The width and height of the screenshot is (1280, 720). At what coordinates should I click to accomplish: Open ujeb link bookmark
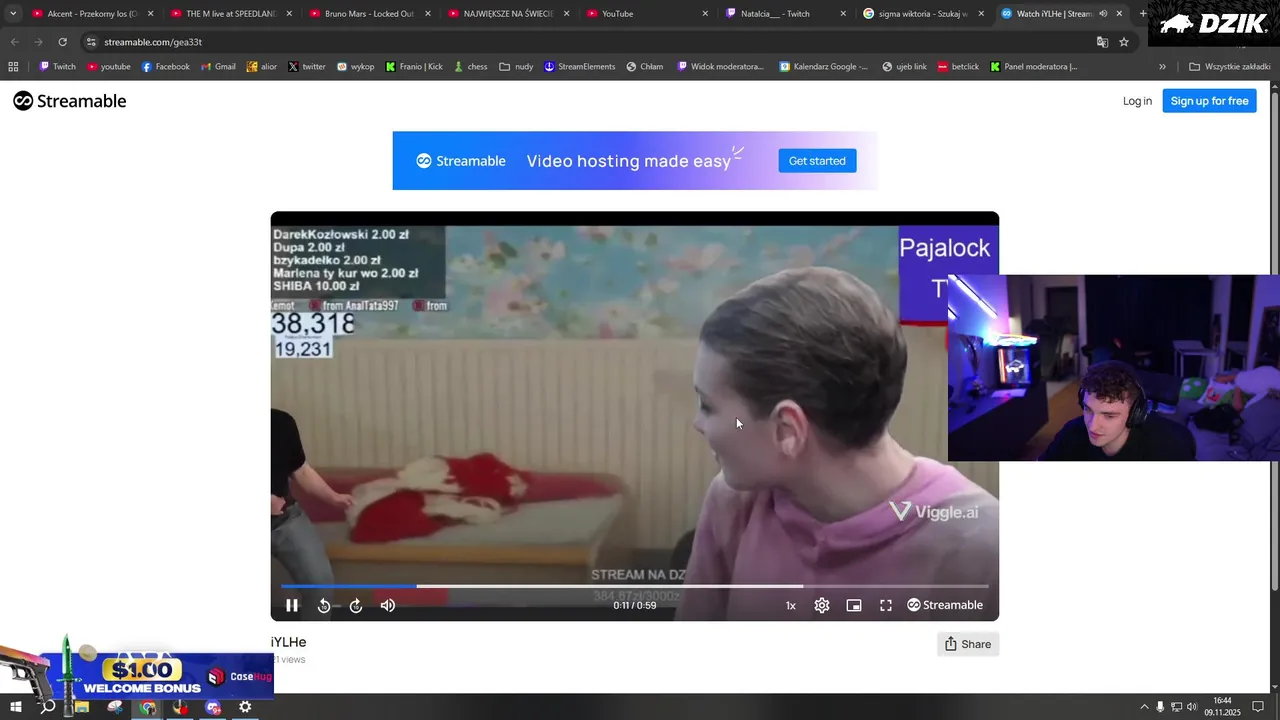pos(904,67)
